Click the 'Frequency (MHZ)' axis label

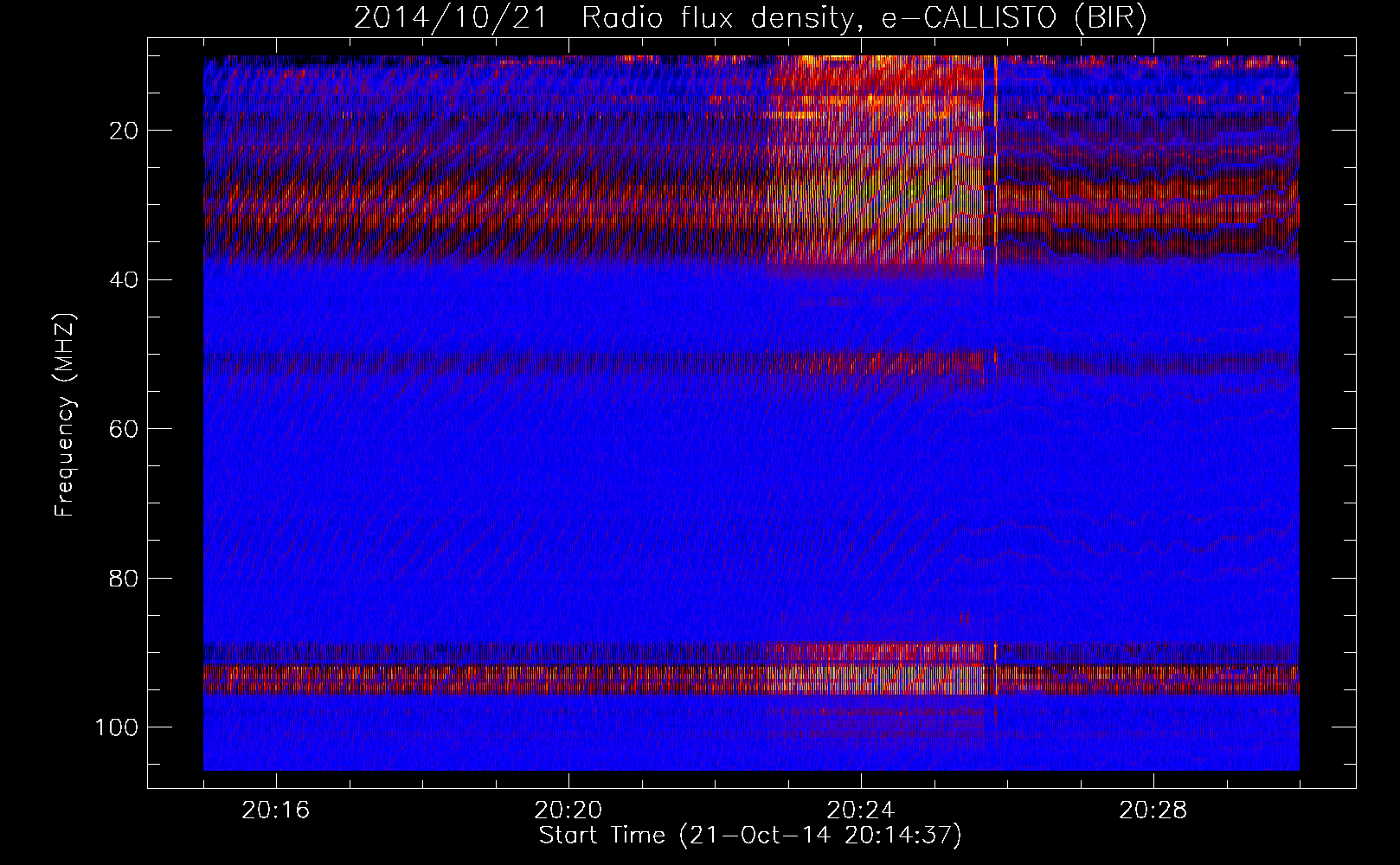tap(66, 415)
